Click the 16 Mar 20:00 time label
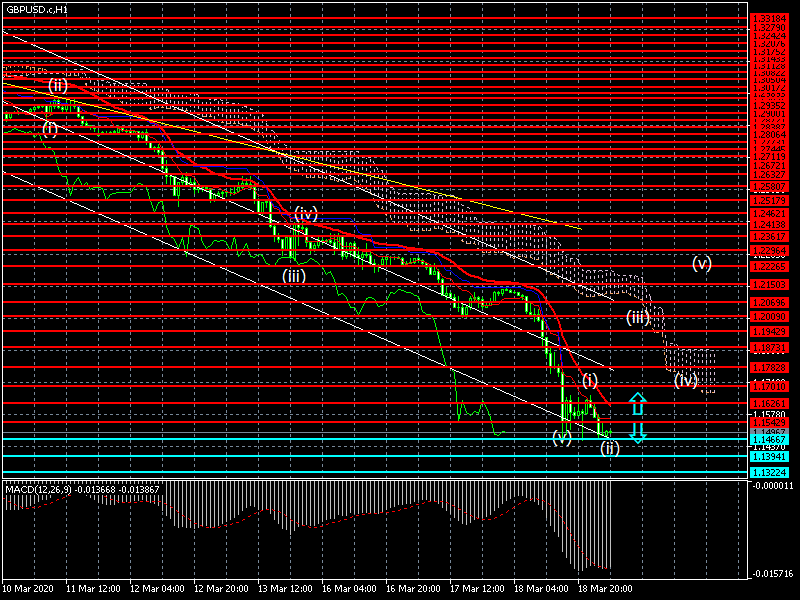This screenshot has width=800, height=600. tap(413, 589)
